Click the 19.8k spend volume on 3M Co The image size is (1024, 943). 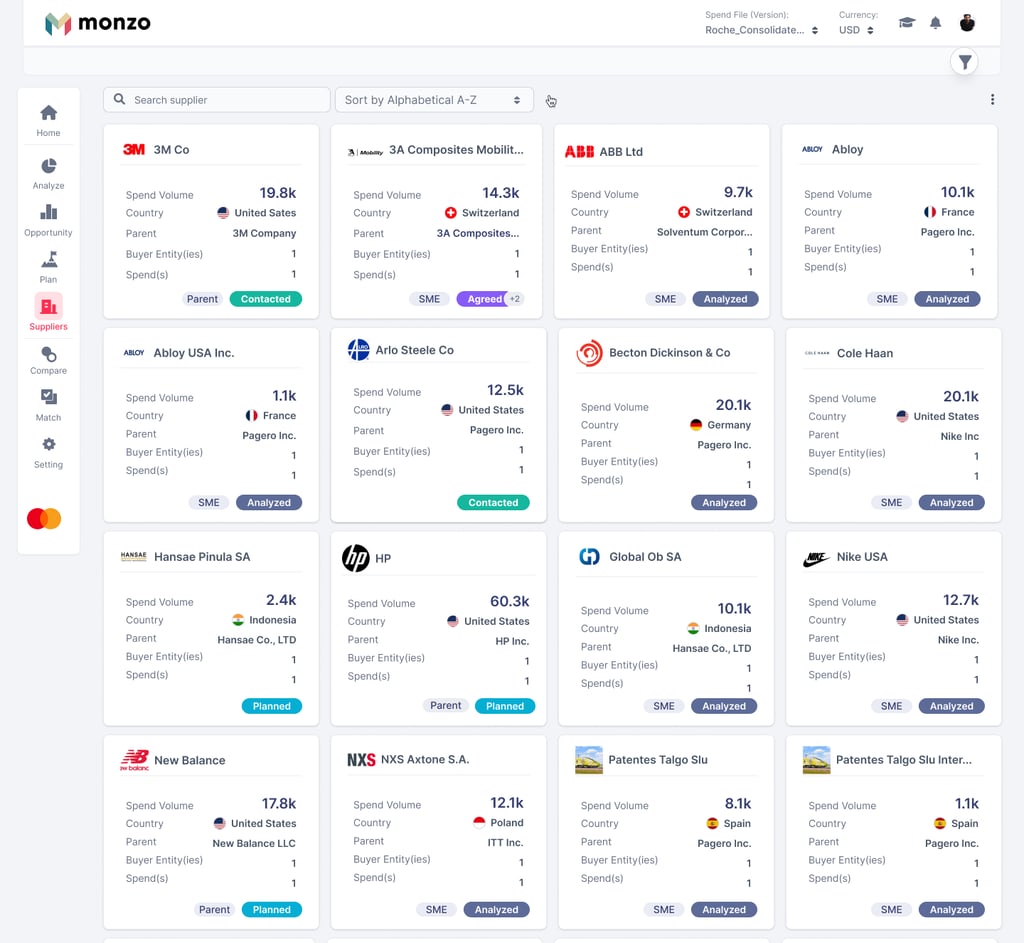[278, 193]
